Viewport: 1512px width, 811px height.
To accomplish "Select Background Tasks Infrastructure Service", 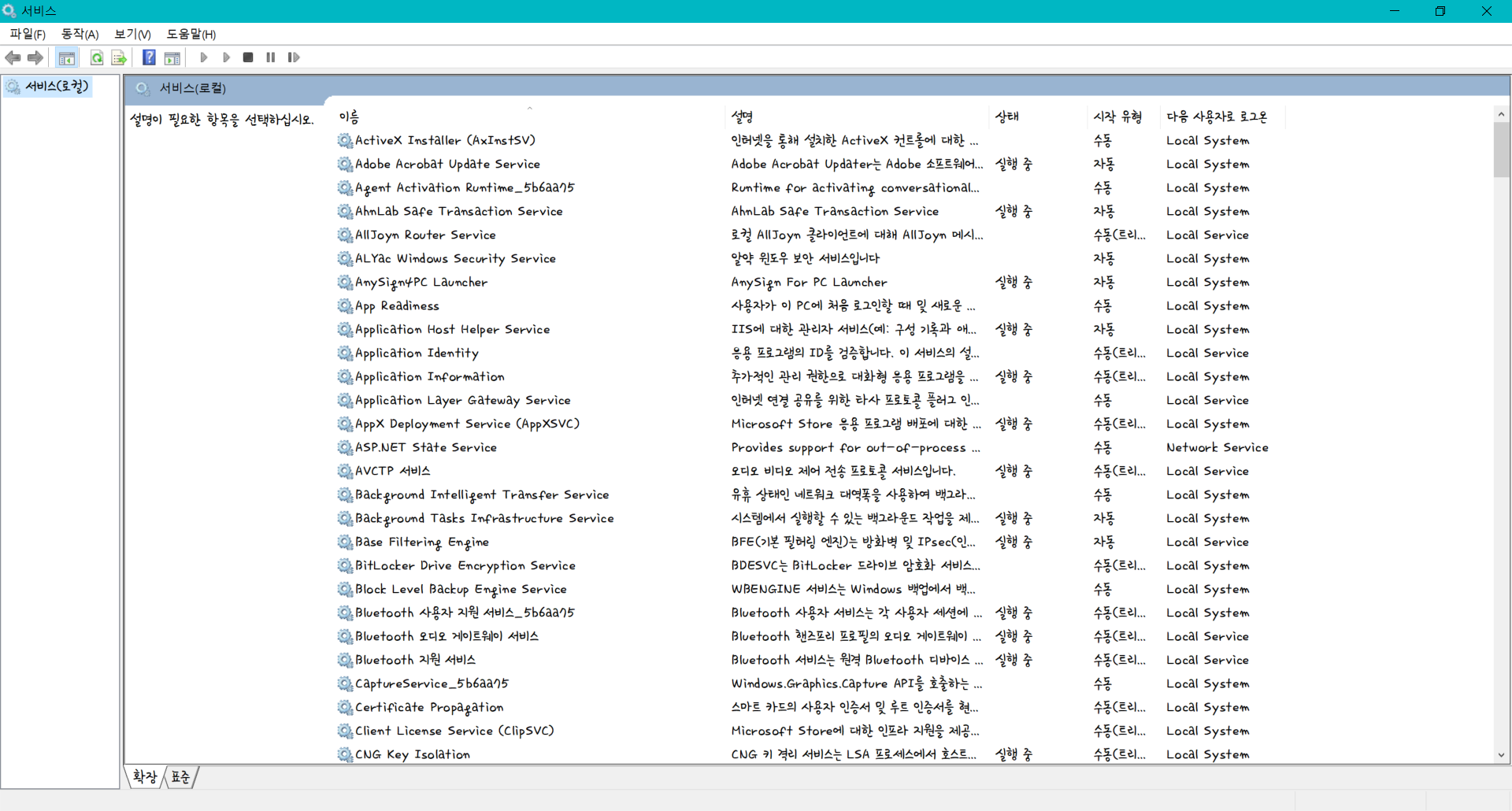I will 484,518.
